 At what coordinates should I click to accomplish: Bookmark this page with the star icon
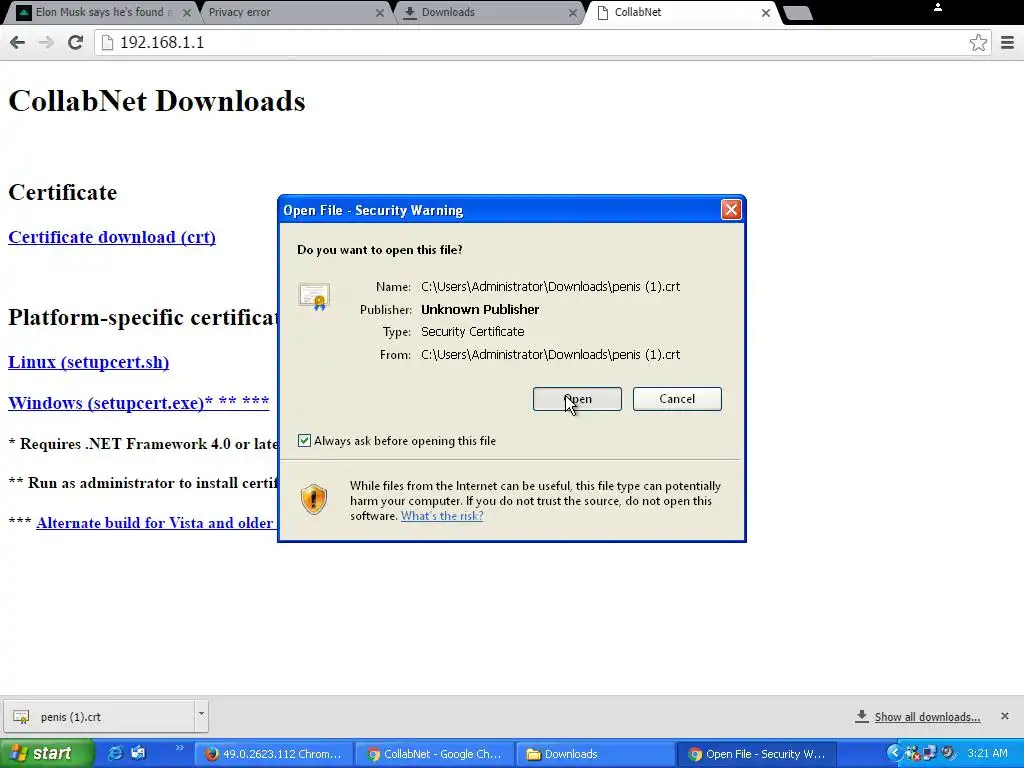coord(978,42)
